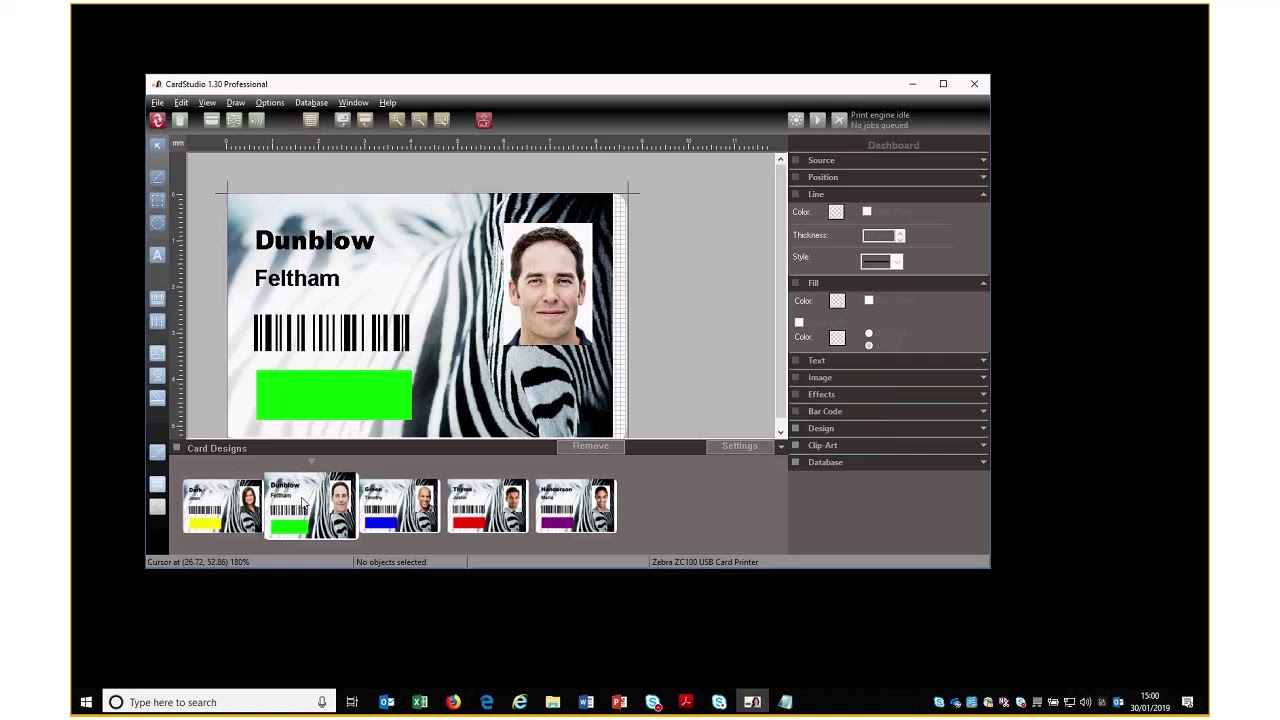Click the red refresh icon in toolbar
1280x720 pixels.
click(157, 120)
